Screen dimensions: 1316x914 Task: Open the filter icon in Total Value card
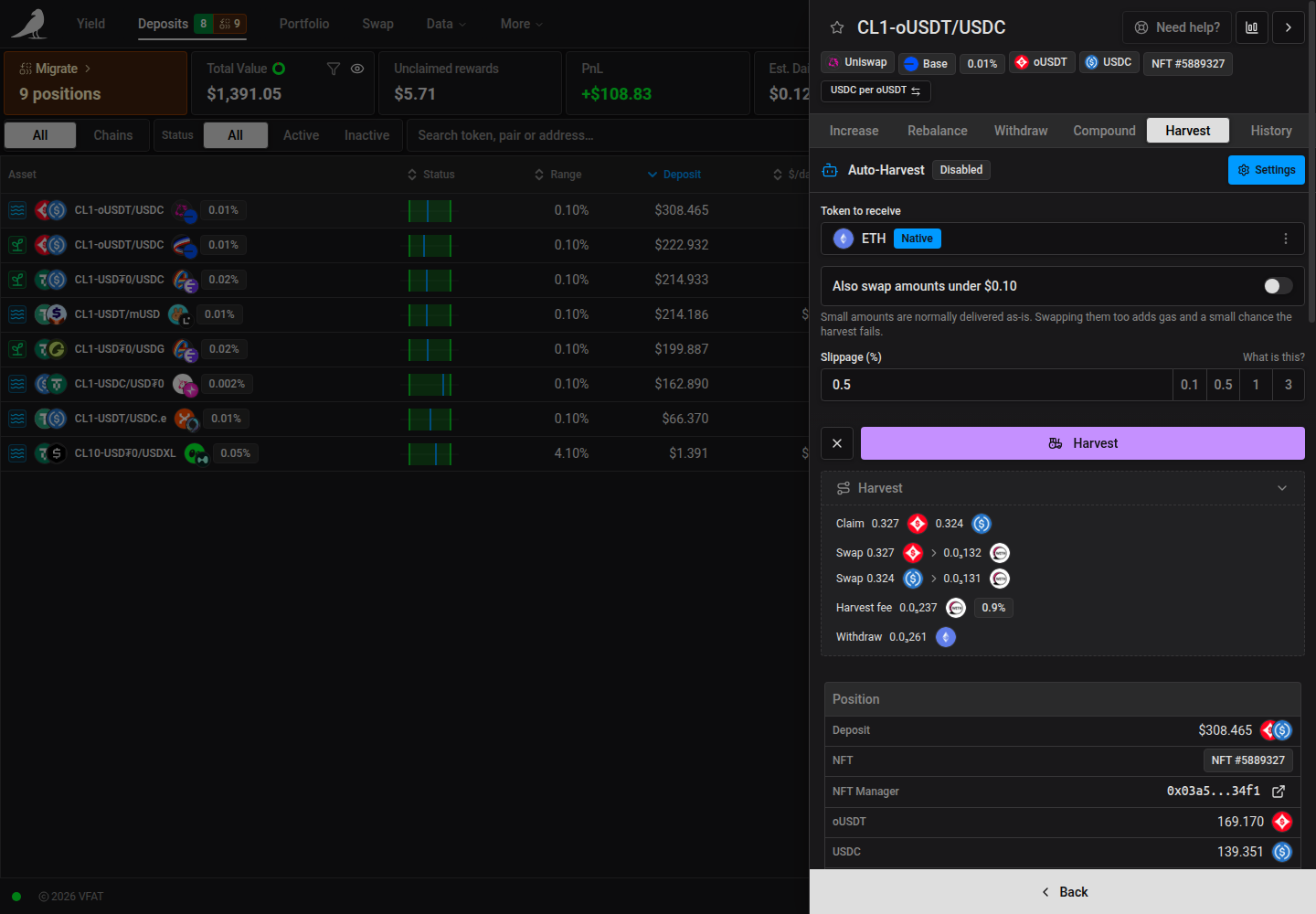pos(334,69)
